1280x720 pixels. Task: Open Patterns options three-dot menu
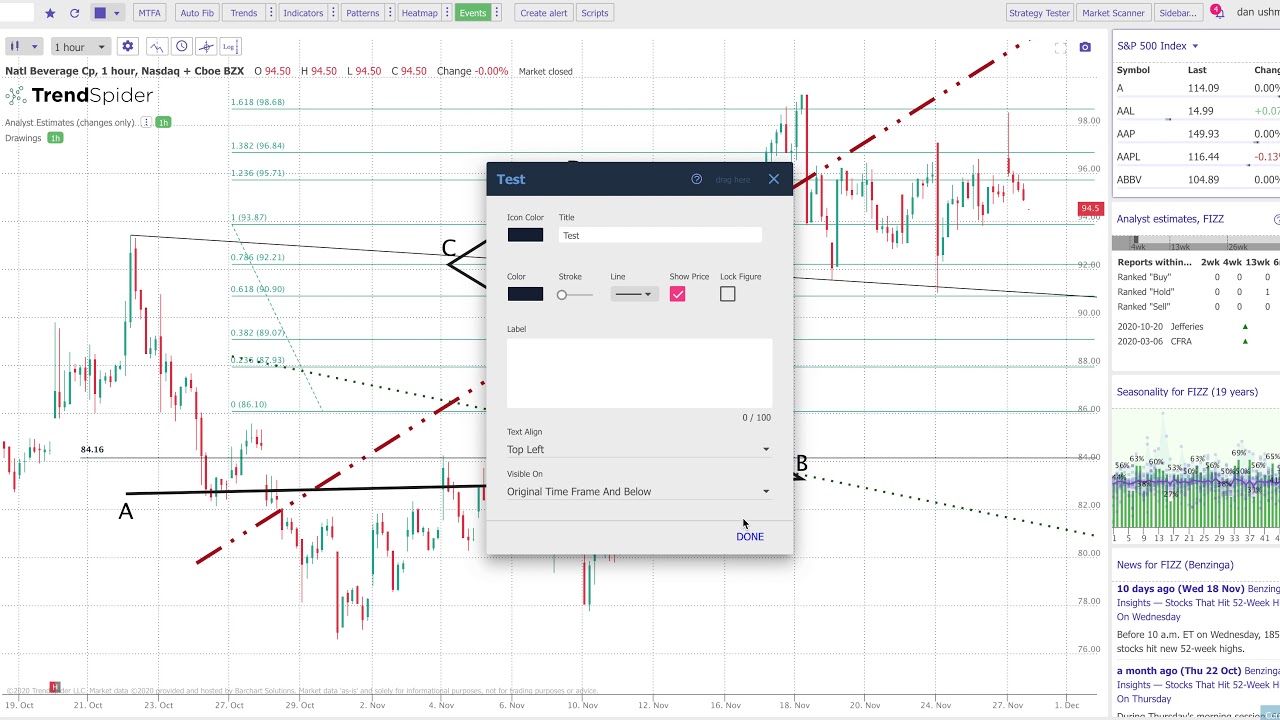[389, 13]
